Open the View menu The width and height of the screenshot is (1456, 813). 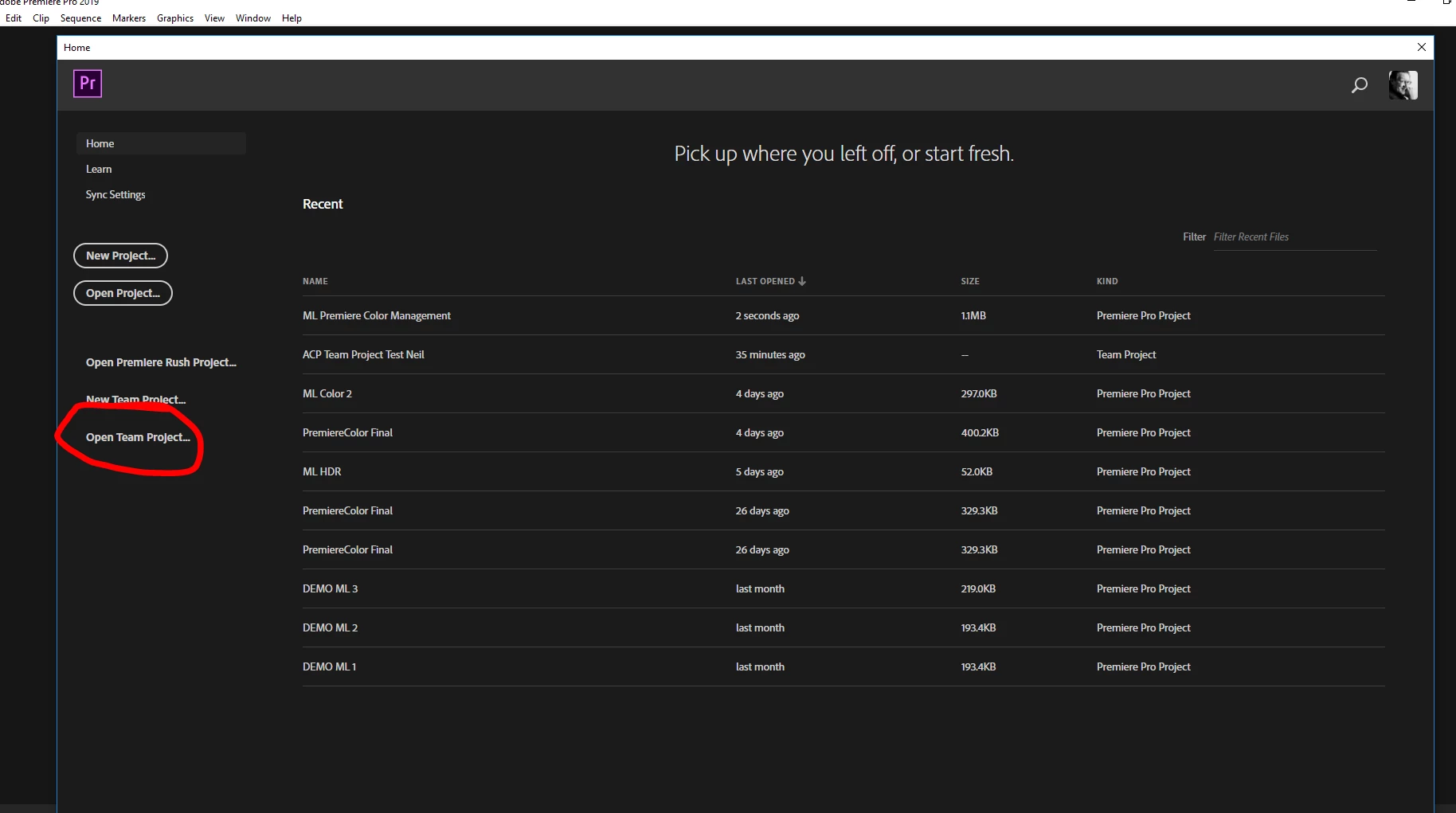(x=214, y=18)
